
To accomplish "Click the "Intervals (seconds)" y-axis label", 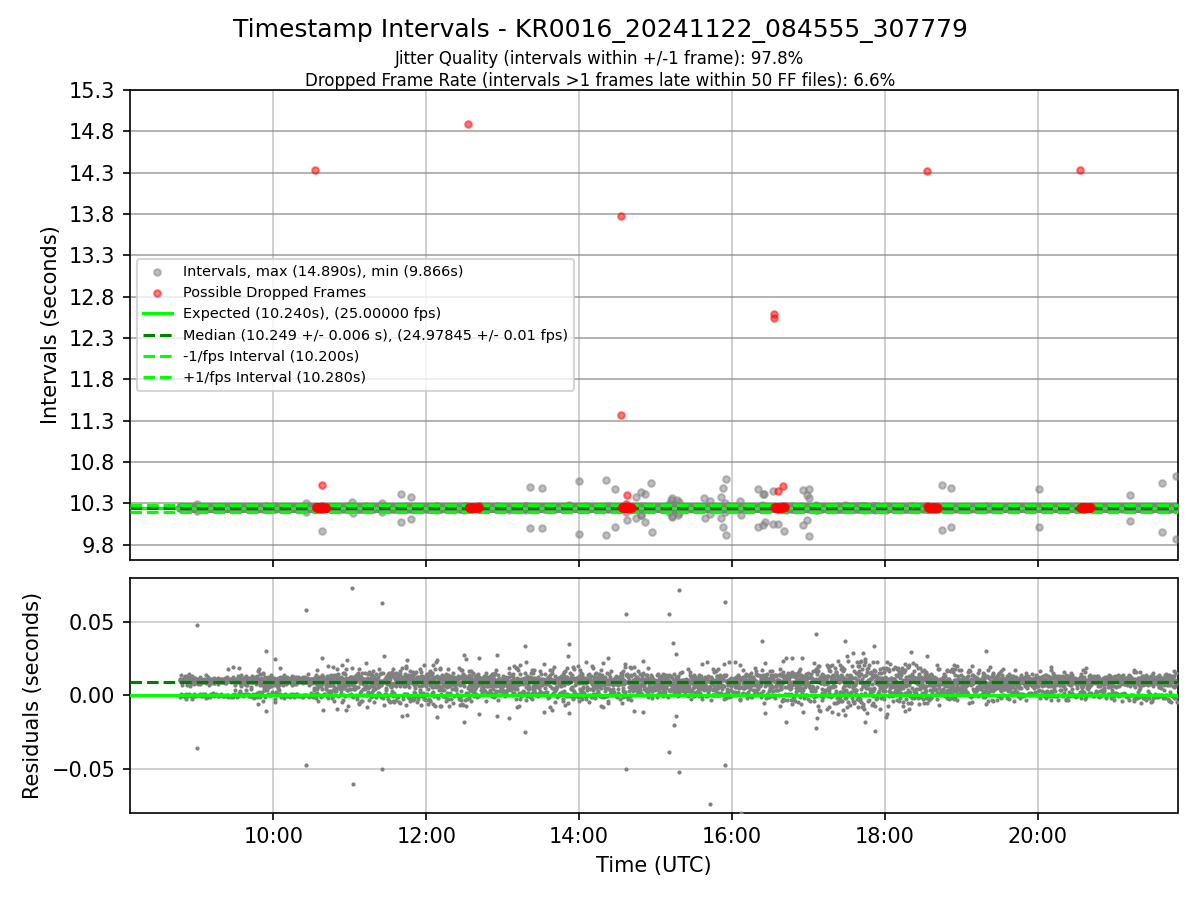I will click(x=50, y=325).
